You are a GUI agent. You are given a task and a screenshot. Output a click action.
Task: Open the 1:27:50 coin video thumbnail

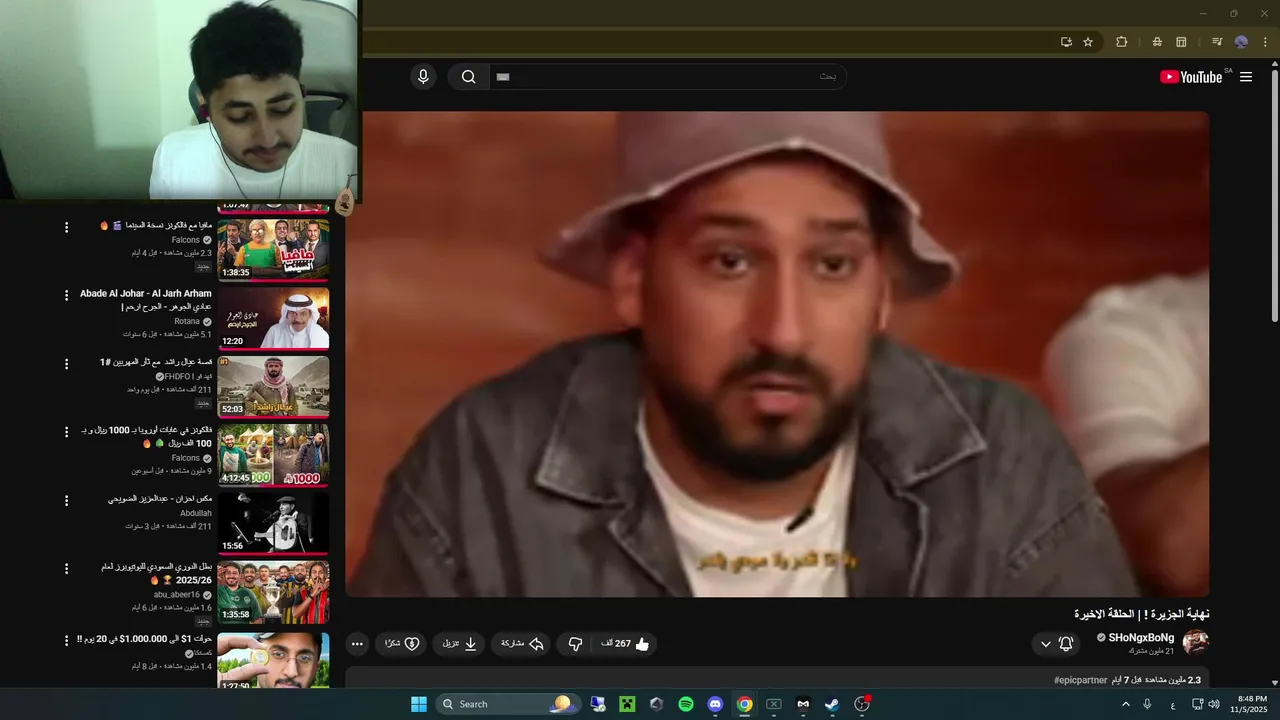click(273, 660)
